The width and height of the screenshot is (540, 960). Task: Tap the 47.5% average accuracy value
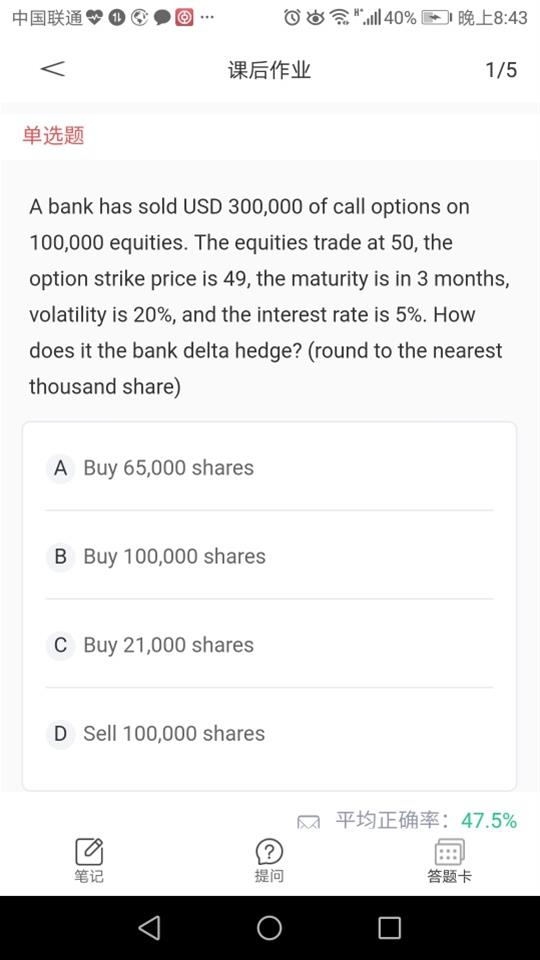click(489, 820)
